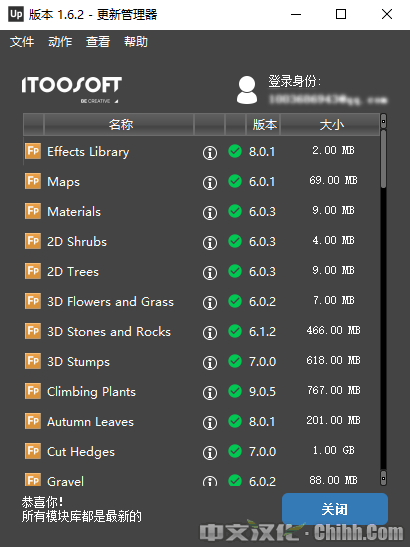This screenshot has width=410, height=547.
Task: Click the 466.00 MB size value
Action: (334, 330)
